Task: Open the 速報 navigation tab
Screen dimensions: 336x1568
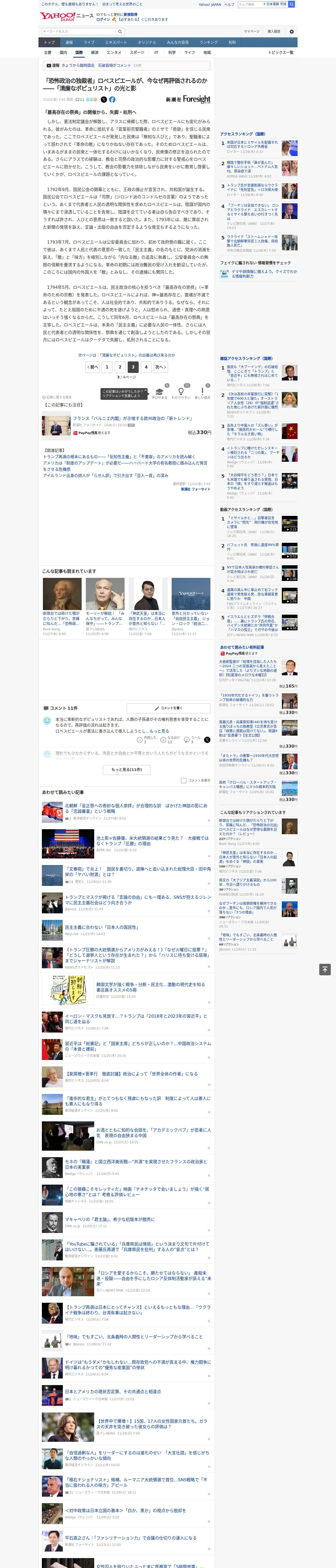Action: click(x=69, y=43)
